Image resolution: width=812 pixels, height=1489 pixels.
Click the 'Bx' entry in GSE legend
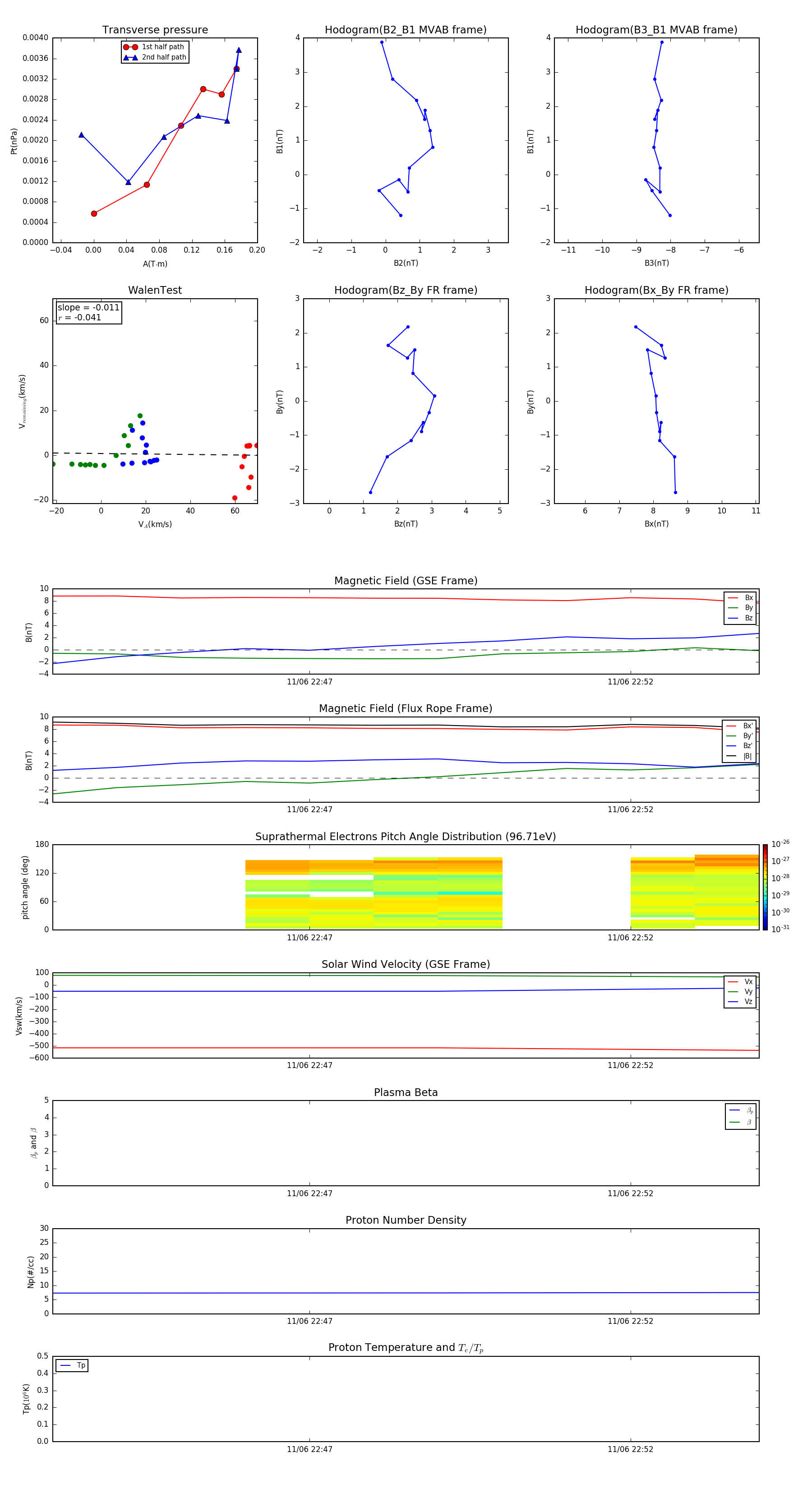tap(740, 598)
